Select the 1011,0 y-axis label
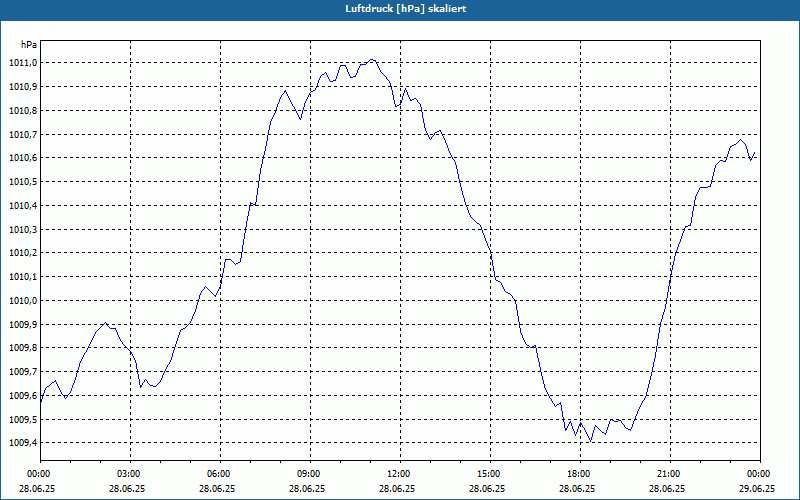The image size is (800, 500). (x=23, y=63)
